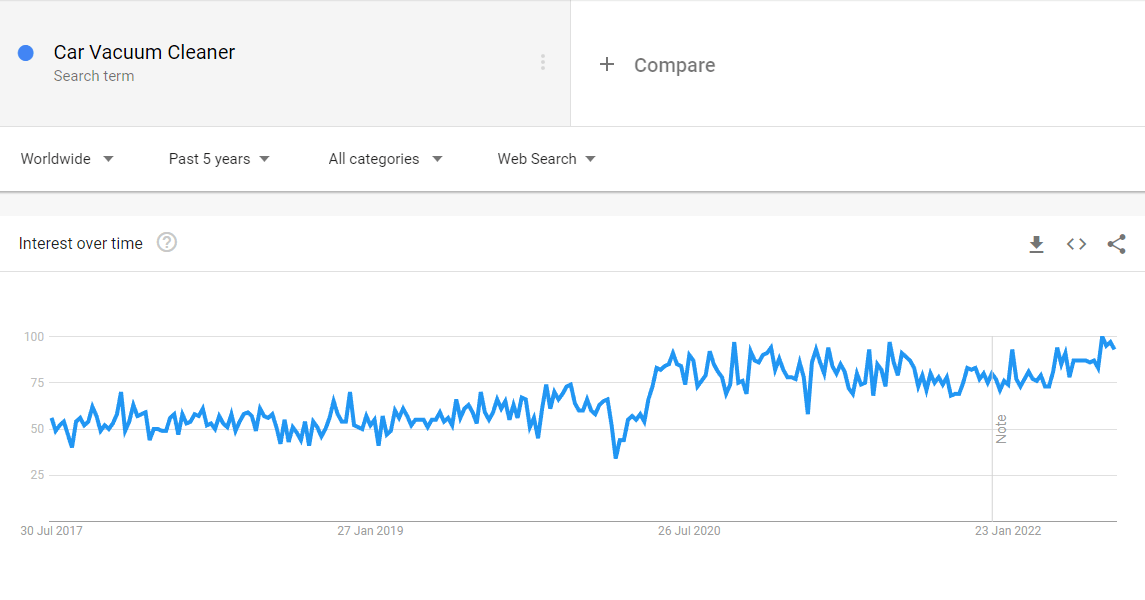This screenshot has width=1145, height=600.
Task: Click the lowest dip in the trend line
Action: pyautogui.click(x=616, y=457)
